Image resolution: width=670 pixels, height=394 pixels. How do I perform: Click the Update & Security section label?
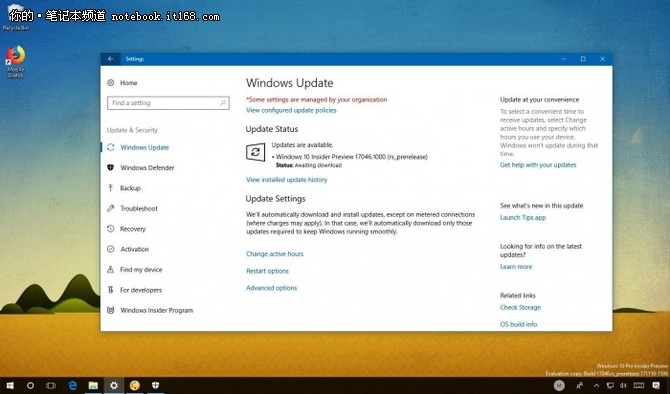132,130
